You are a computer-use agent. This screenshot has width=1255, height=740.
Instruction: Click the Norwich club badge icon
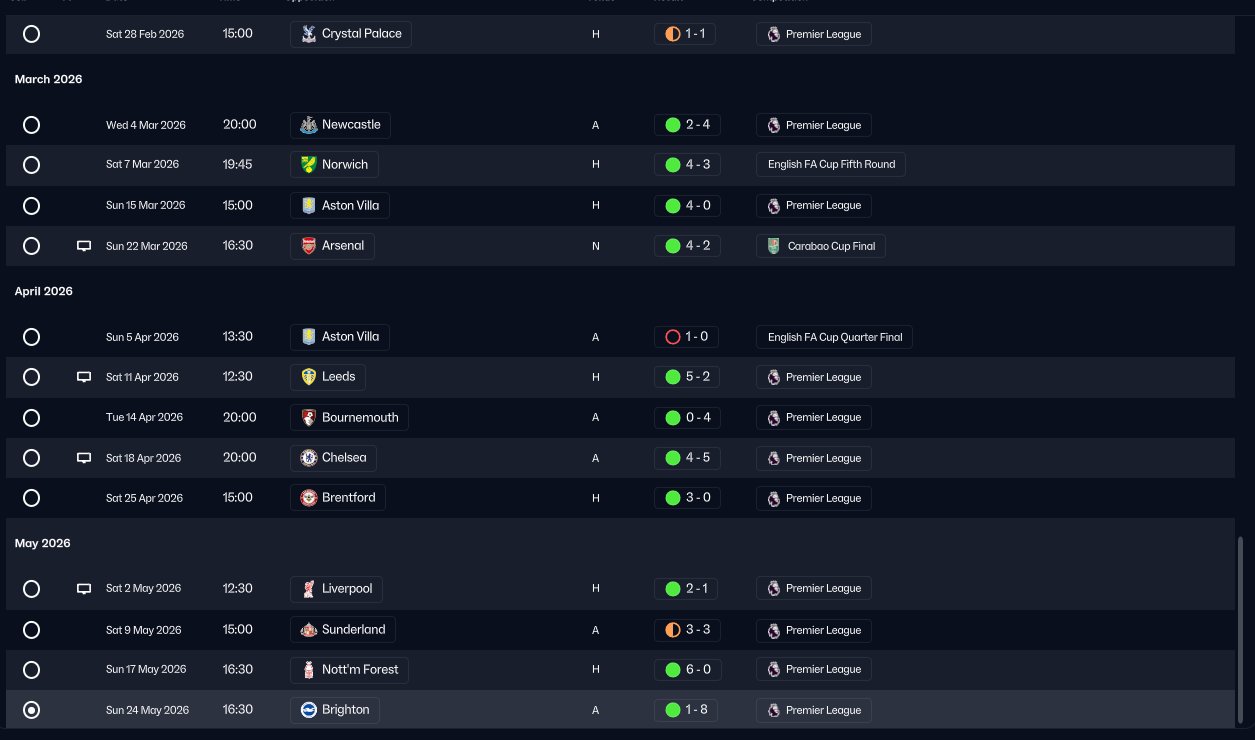(x=309, y=164)
